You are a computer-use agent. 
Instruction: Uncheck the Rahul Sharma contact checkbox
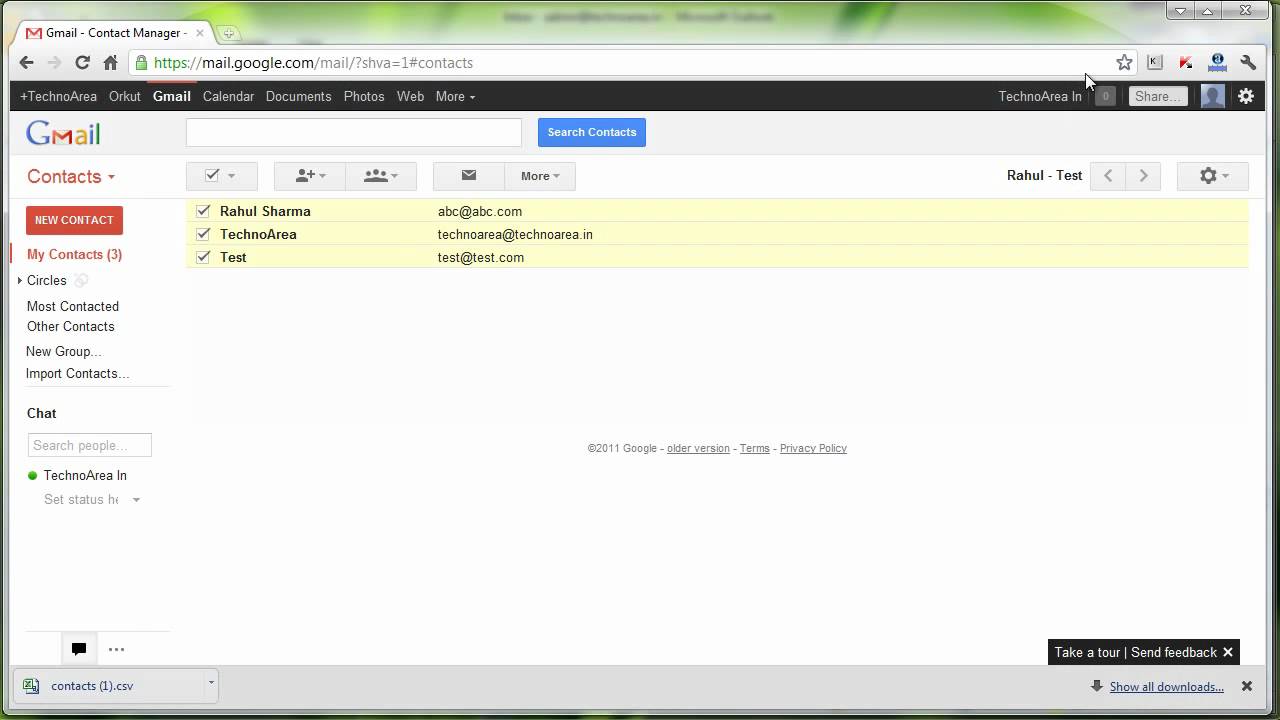(x=203, y=211)
